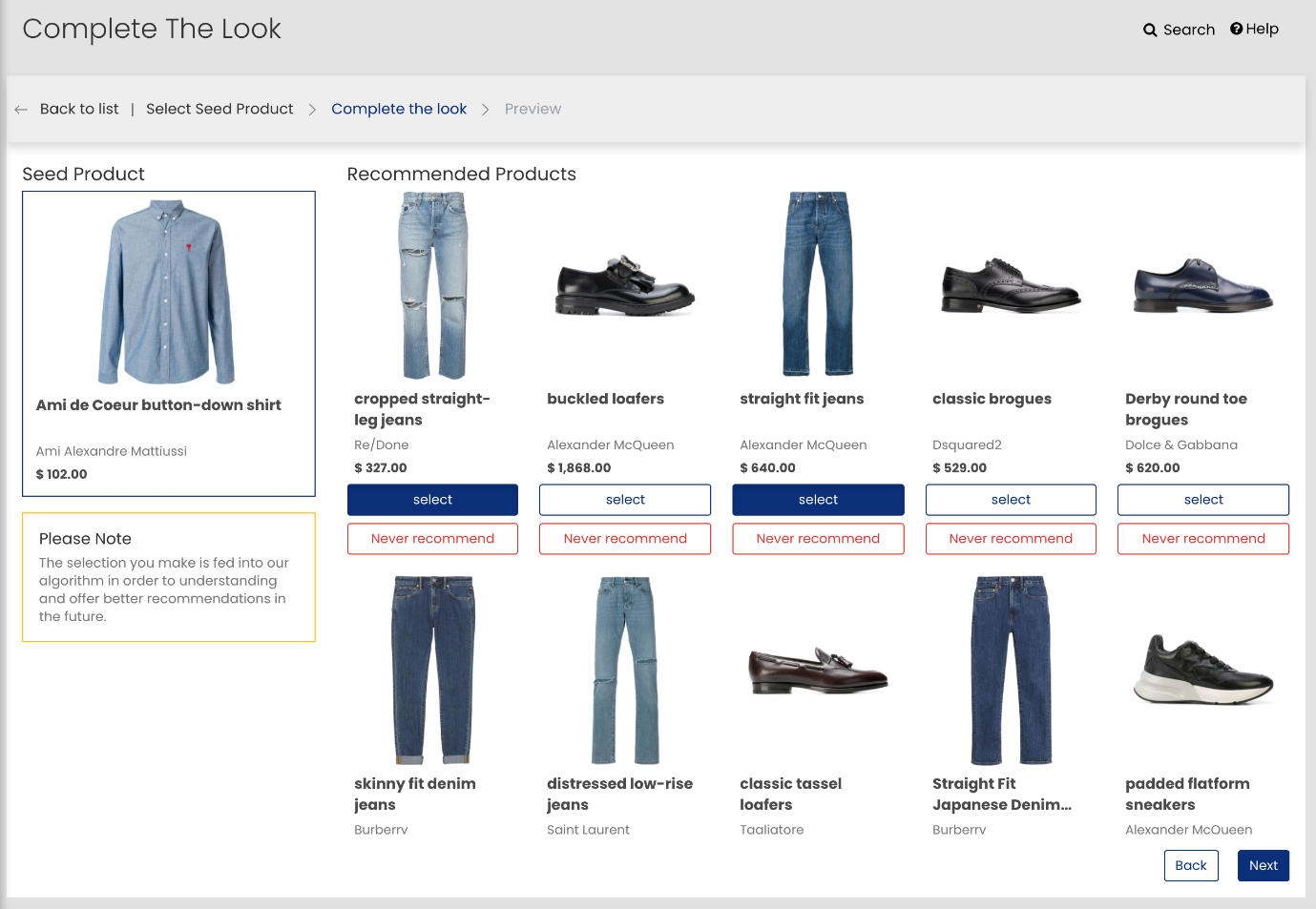
Task: Never recommend cropped straight-leg jeans
Action: (x=432, y=539)
